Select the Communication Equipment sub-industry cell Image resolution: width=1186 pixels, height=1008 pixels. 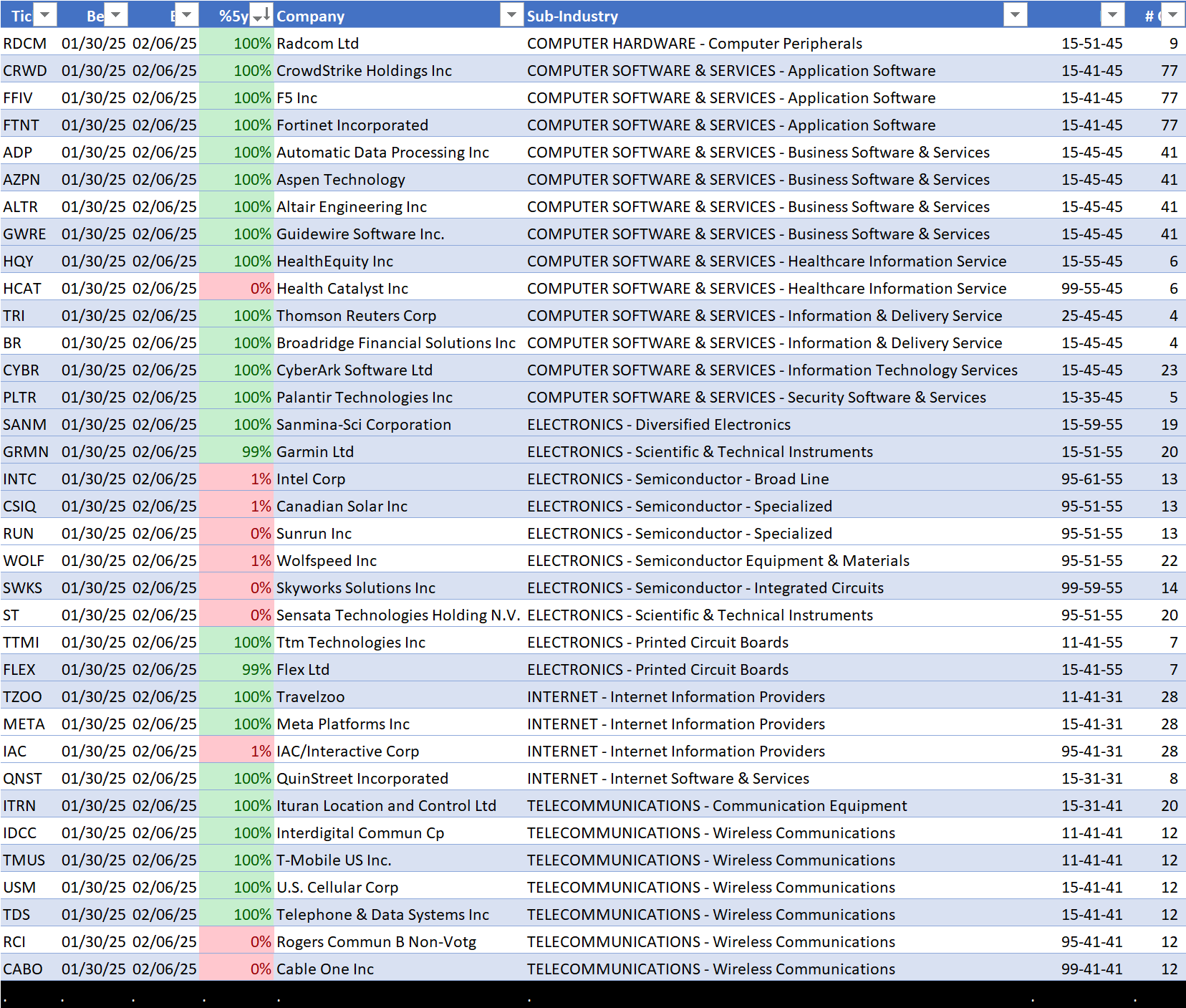(x=776, y=805)
